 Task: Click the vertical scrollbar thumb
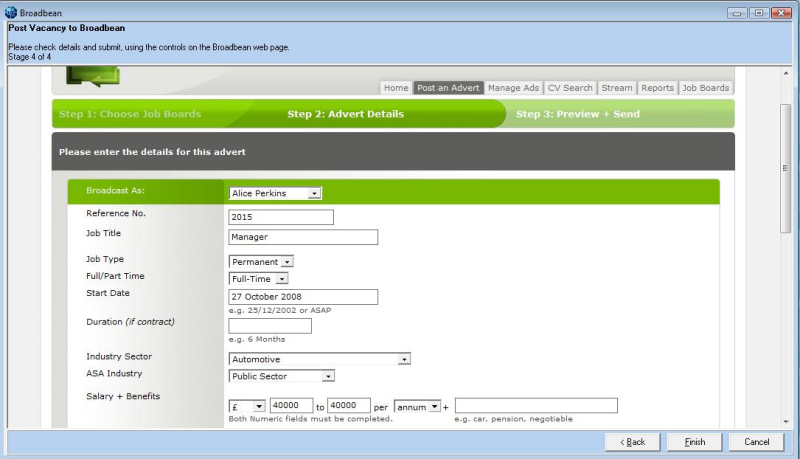(x=786, y=168)
